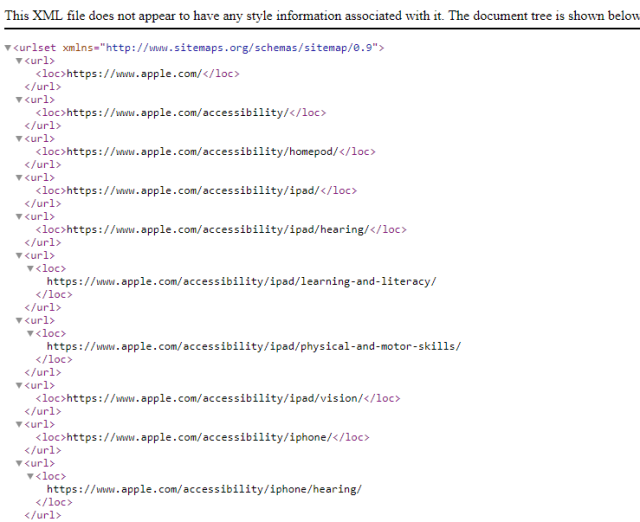640x522 pixels.
Task: Click closing url tag below homepod entry
Action: point(43,165)
